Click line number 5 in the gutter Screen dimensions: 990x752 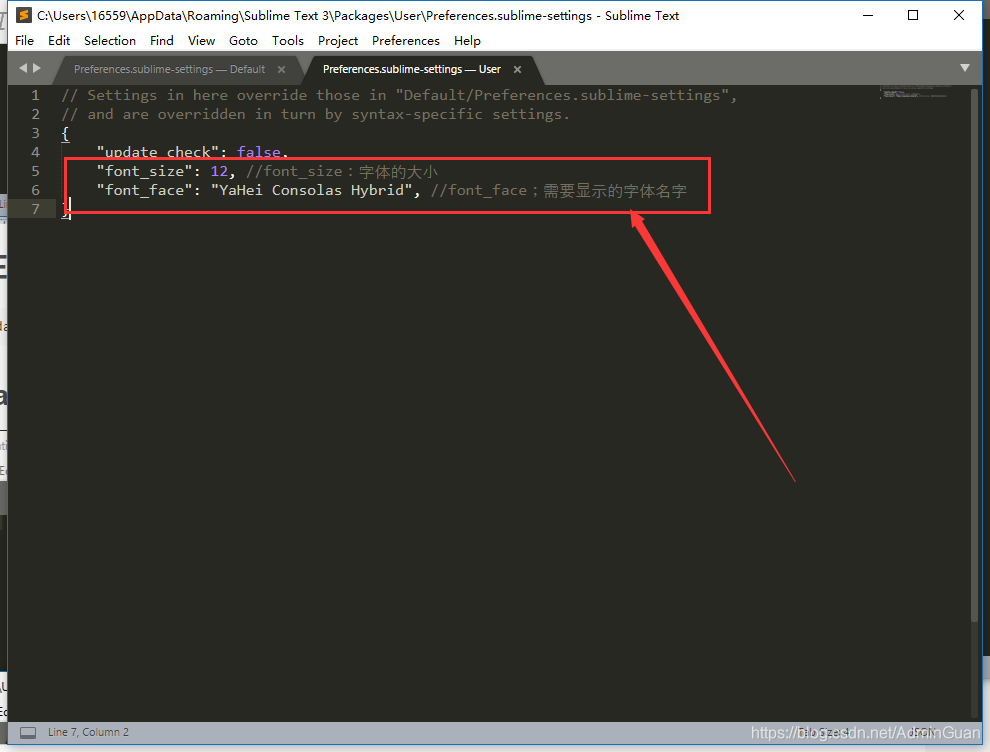(35, 171)
